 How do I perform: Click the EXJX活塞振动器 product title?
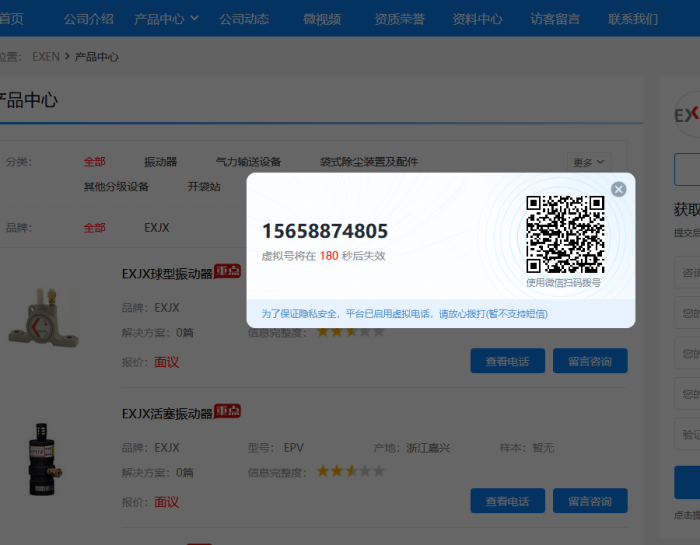point(167,413)
